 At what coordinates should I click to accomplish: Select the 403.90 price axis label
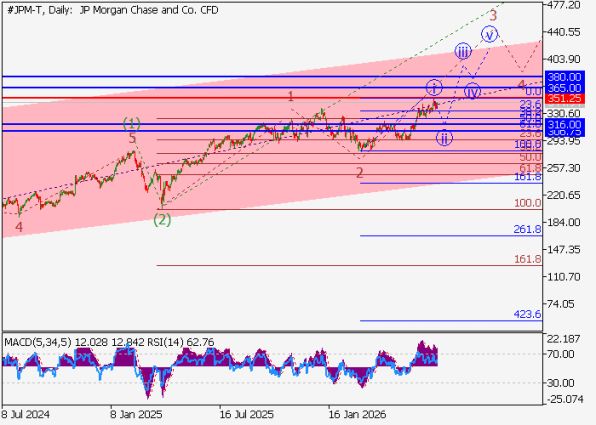pos(563,59)
